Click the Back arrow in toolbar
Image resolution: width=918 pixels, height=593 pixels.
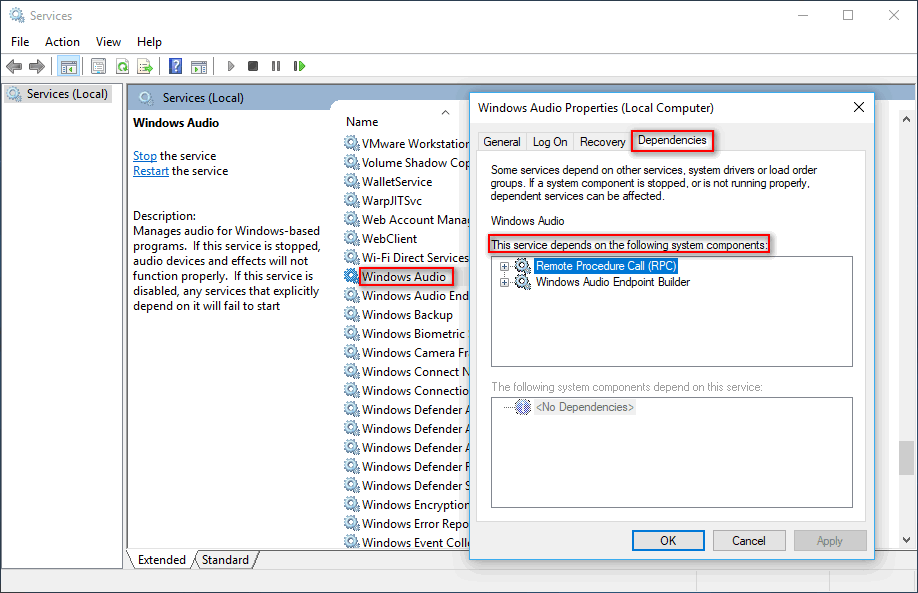[x=14, y=67]
